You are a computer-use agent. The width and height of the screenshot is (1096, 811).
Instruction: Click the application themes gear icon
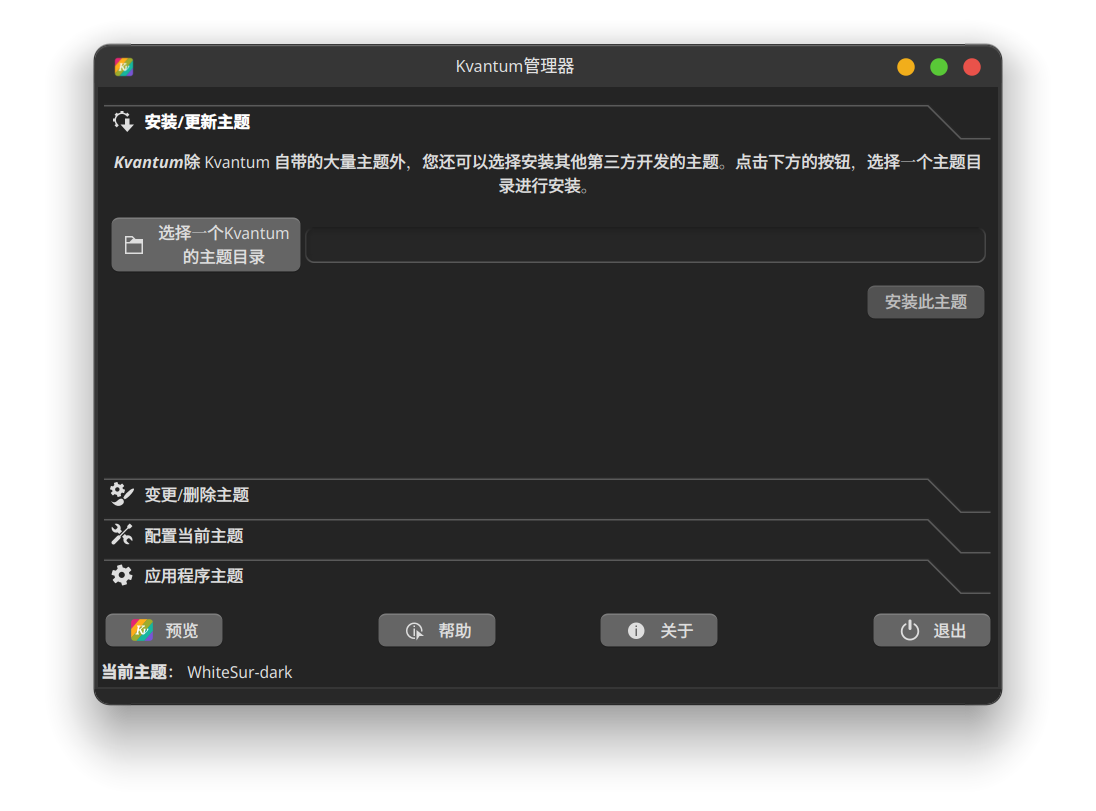click(122, 575)
